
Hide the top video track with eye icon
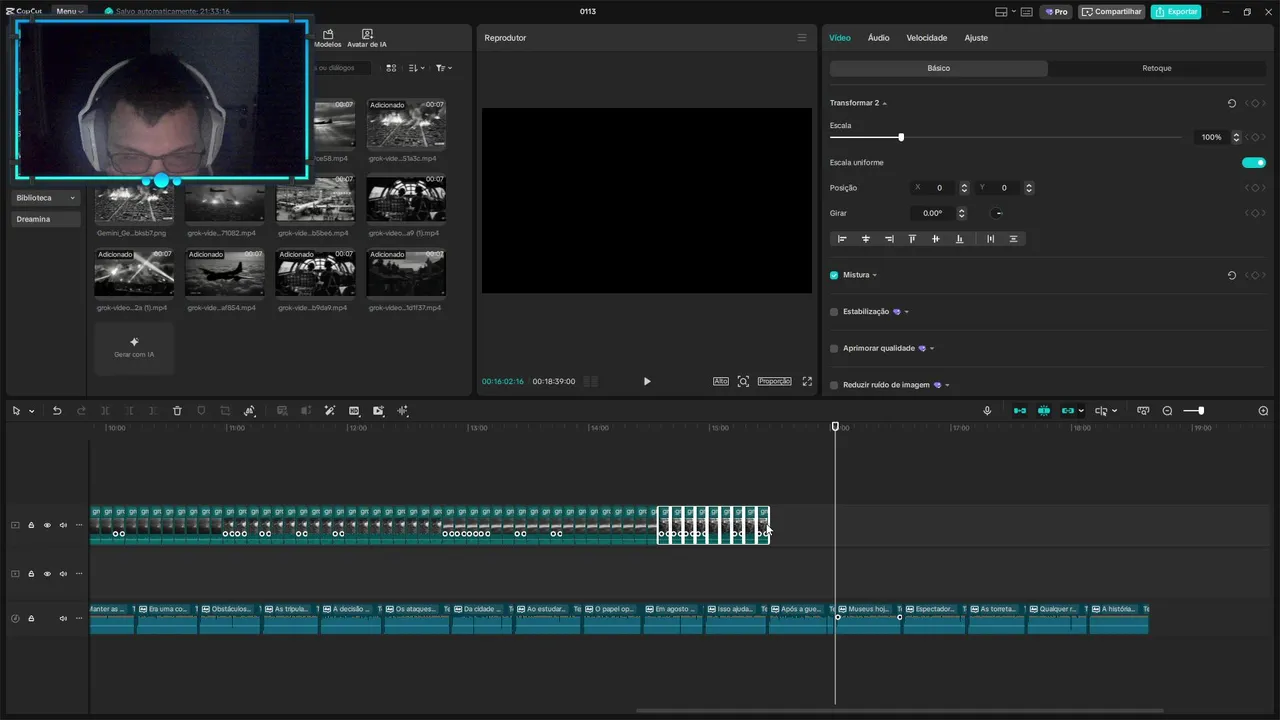coord(46,525)
